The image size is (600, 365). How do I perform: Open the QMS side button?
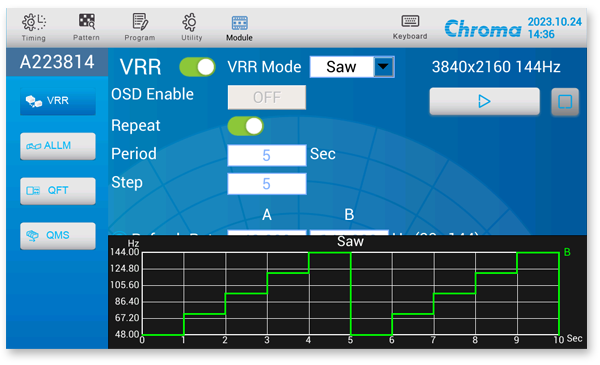(x=58, y=235)
